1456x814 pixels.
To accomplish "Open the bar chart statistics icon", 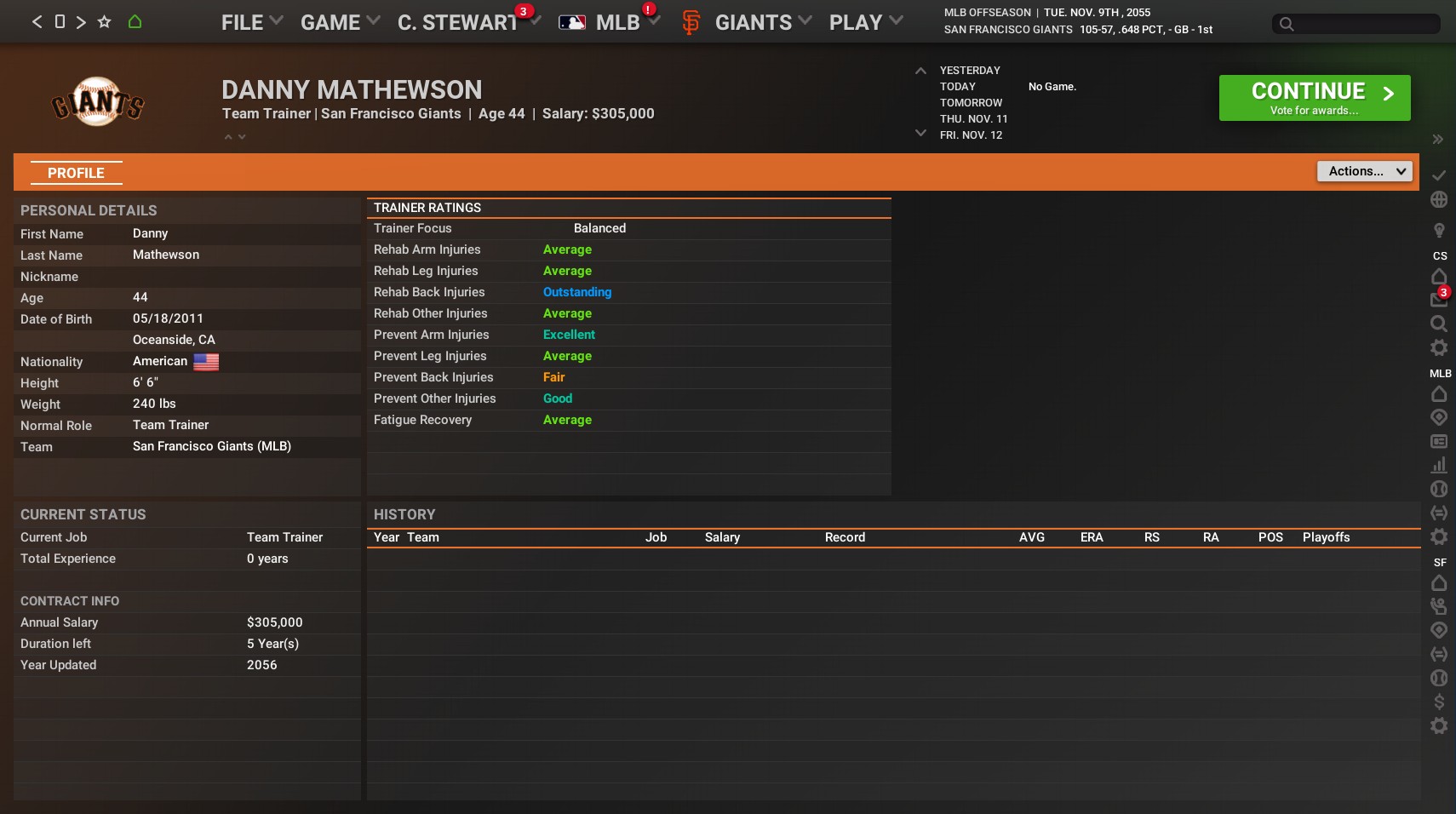I will point(1438,465).
